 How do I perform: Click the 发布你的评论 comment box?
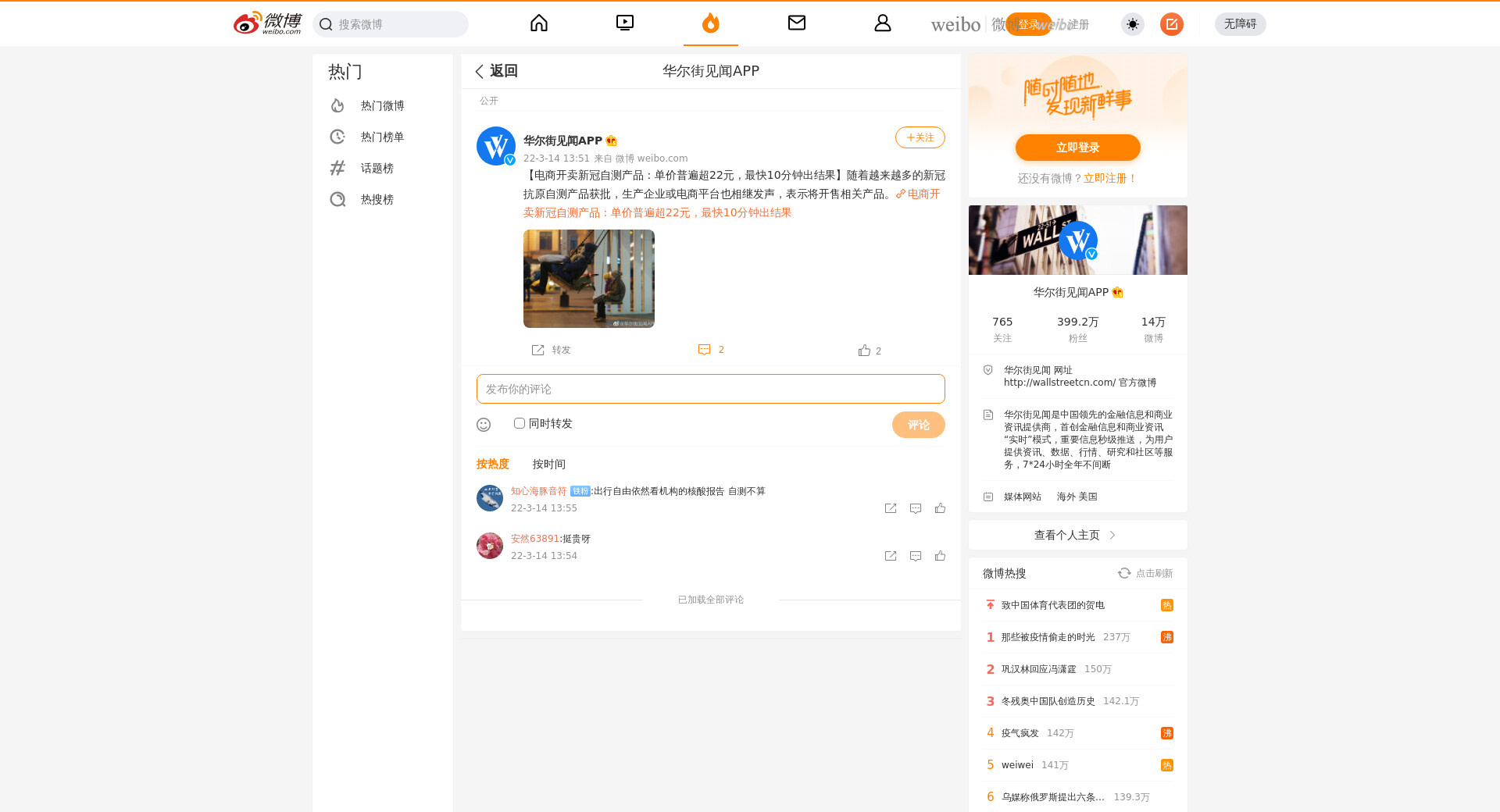tap(711, 389)
